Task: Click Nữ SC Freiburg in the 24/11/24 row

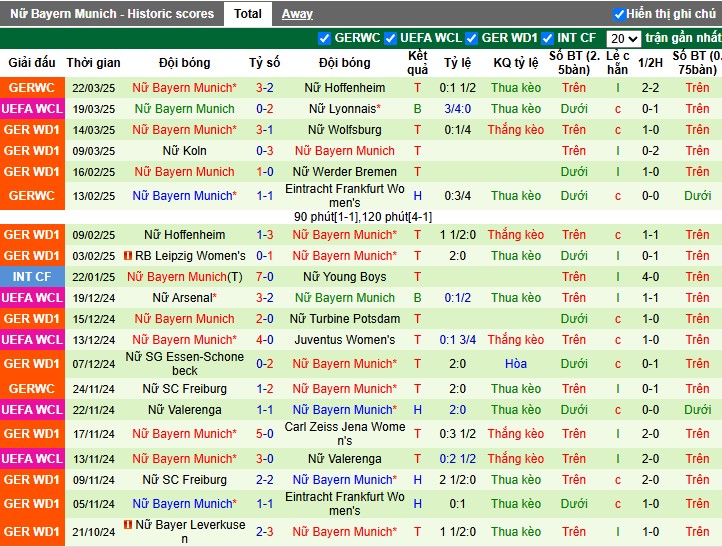Action: [184, 389]
